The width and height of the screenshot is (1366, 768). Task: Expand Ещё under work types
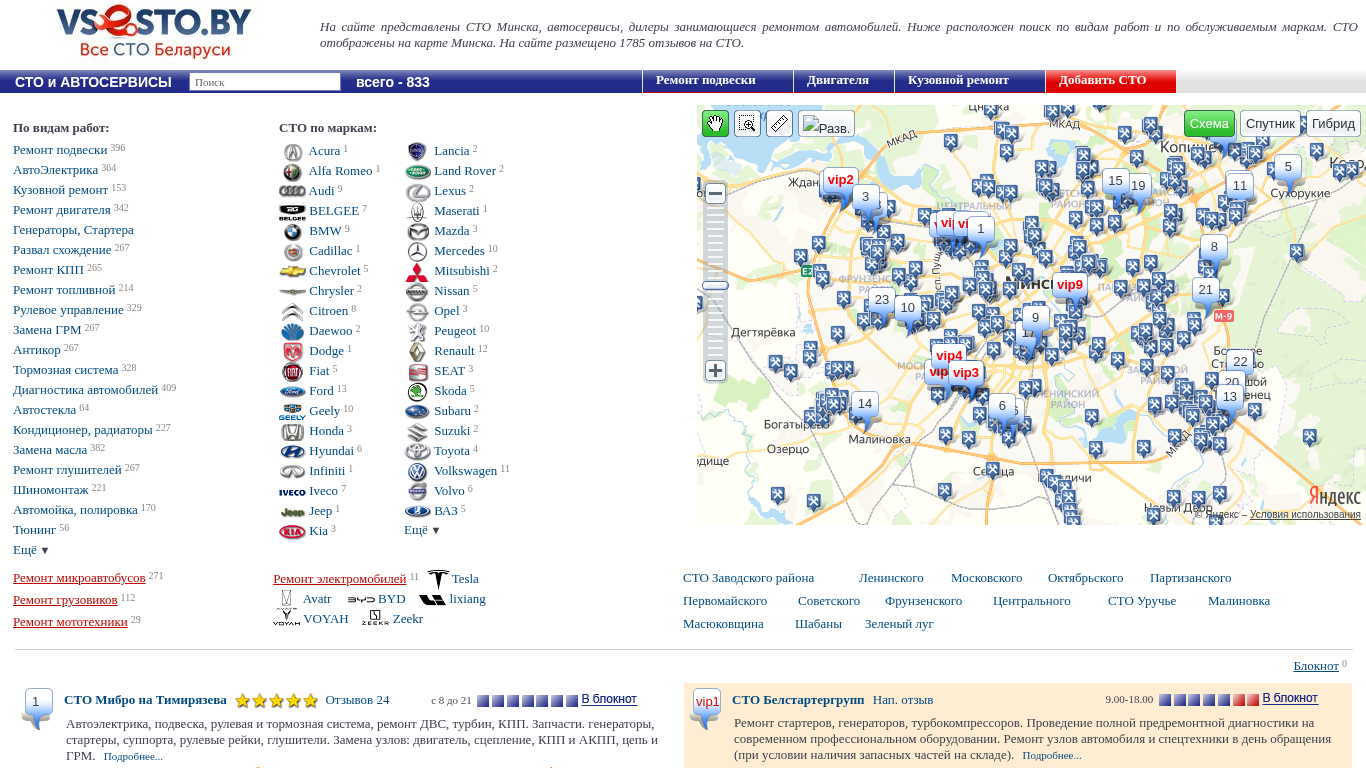tap(31, 550)
